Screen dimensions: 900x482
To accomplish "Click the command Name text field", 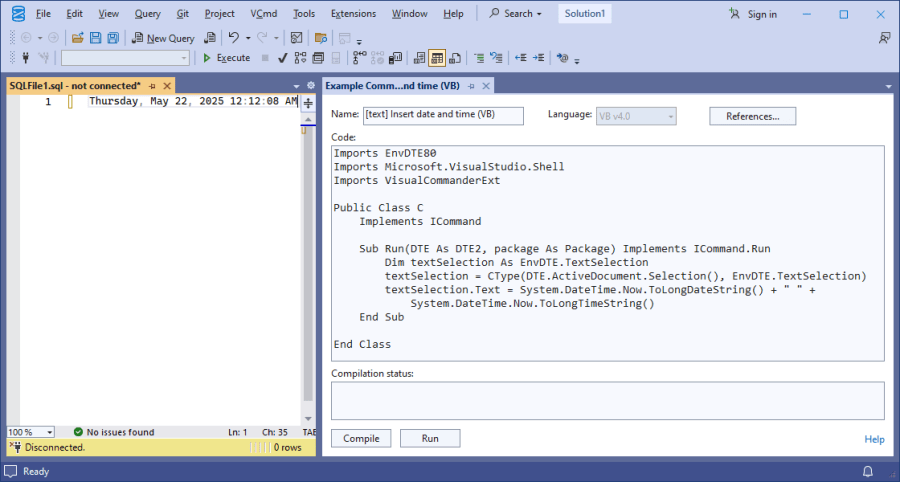I will [442, 115].
